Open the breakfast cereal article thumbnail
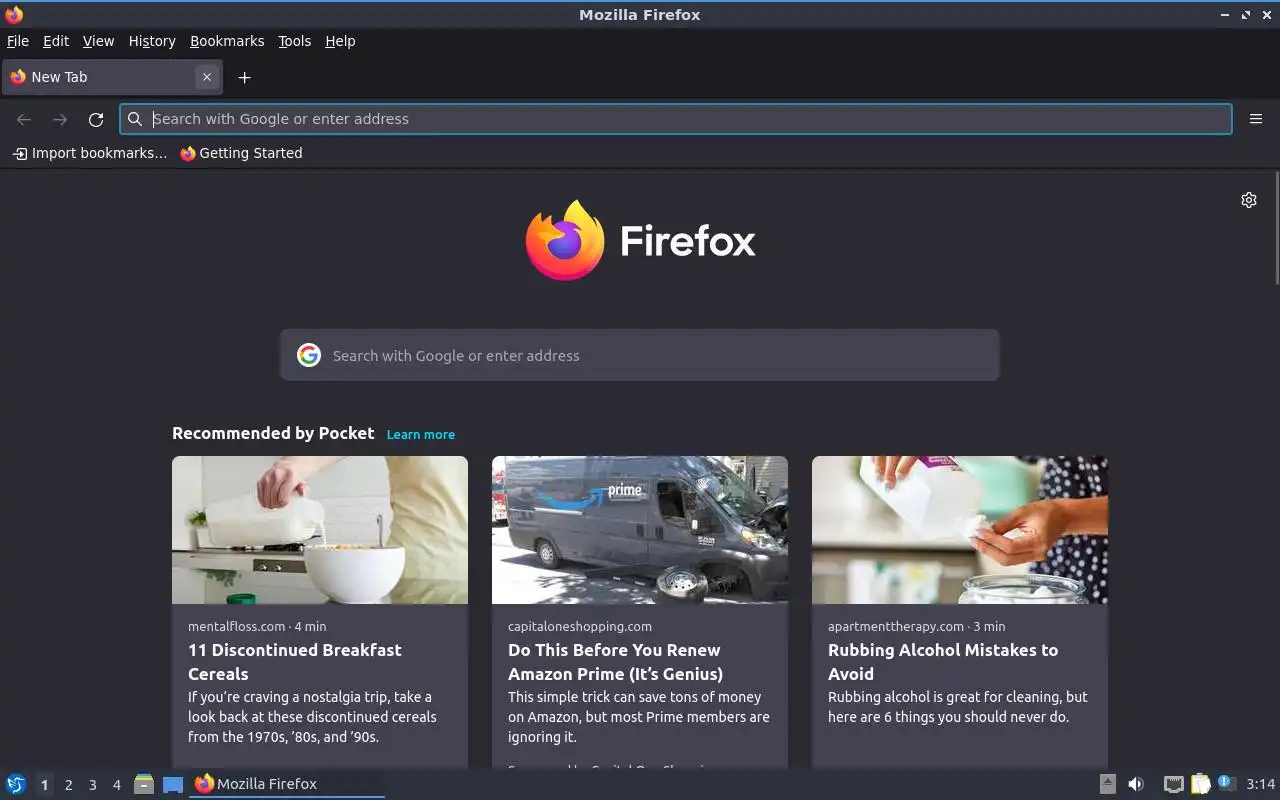The height and width of the screenshot is (800, 1280). (320, 530)
